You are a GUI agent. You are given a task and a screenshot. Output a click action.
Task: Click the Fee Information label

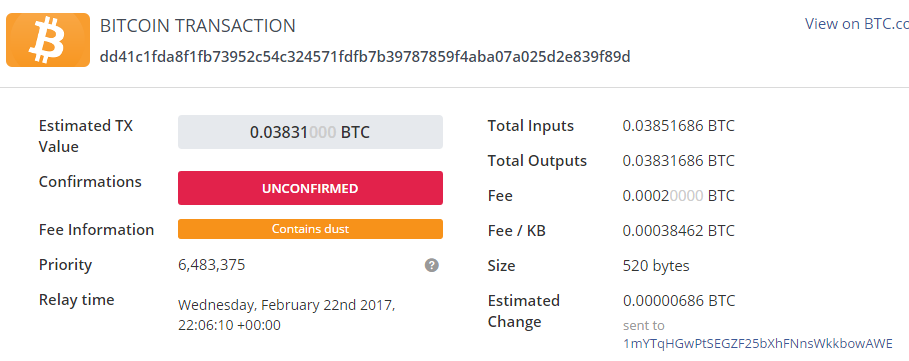[96, 229]
